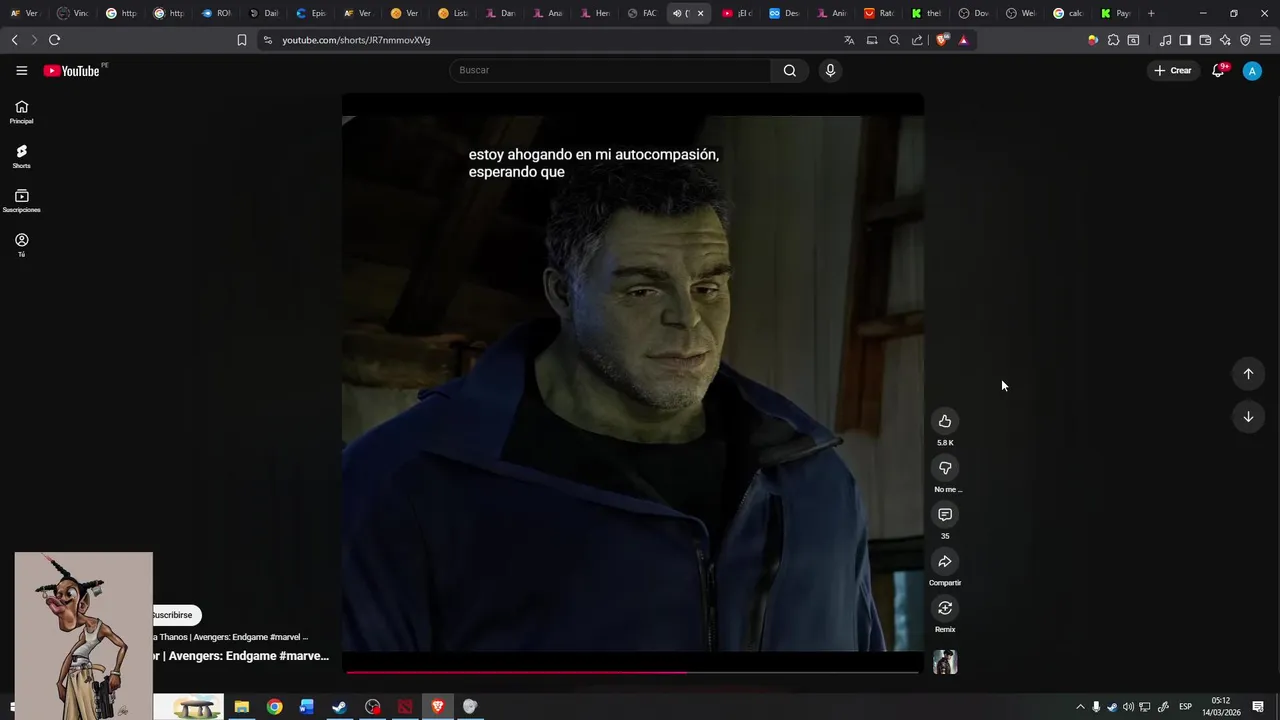The height and width of the screenshot is (720, 1280).
Task: Go to previous Short with up arrow
Action: point(1248,374)
